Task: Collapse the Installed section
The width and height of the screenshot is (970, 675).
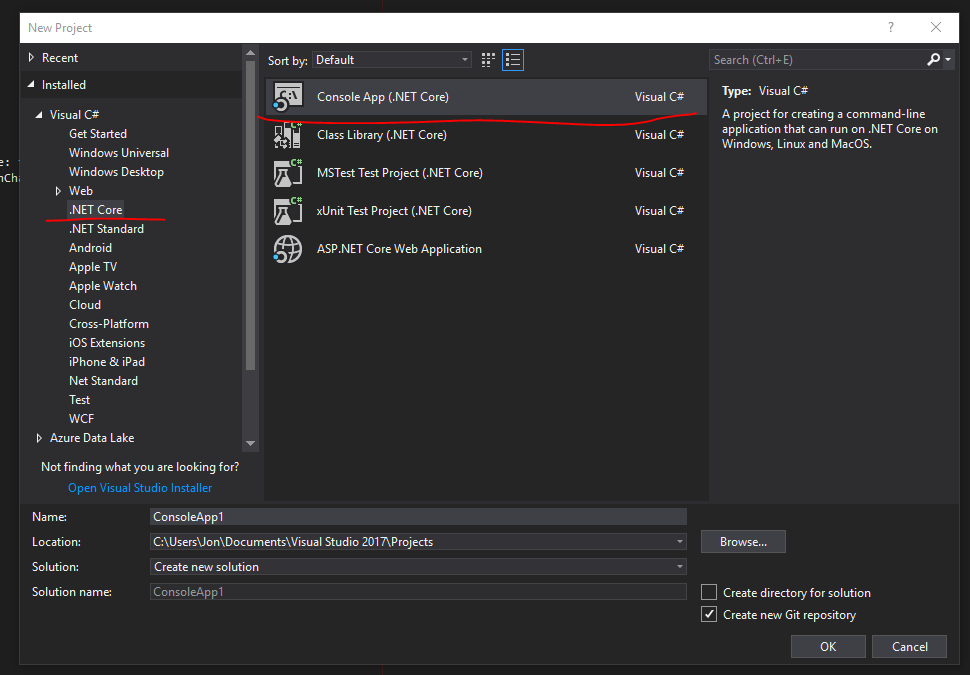Action: [x=32, y=85]
